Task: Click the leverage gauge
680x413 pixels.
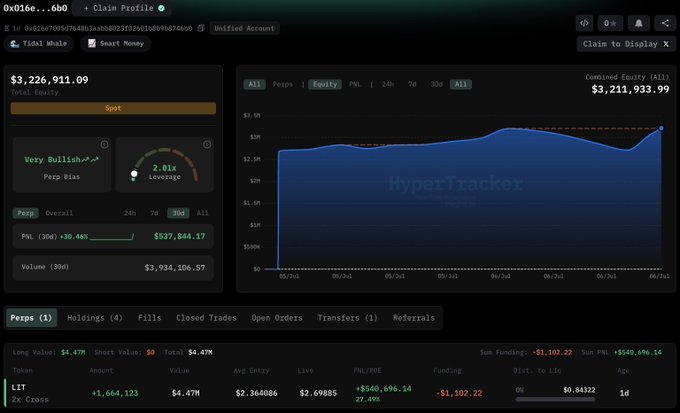Action: pyautogui.click(x=164, y=165)
